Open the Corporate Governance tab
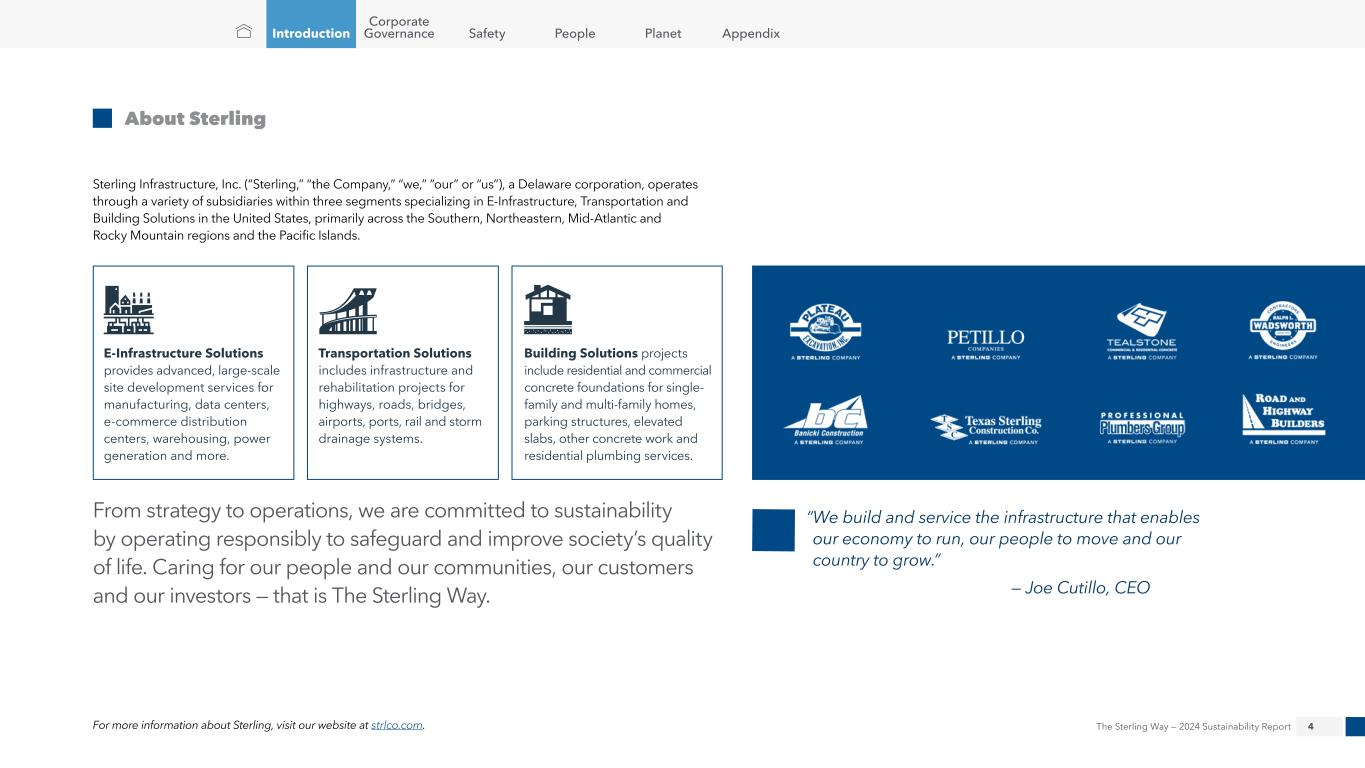Viewport: 1365px width, 768px height. [399, 27]
